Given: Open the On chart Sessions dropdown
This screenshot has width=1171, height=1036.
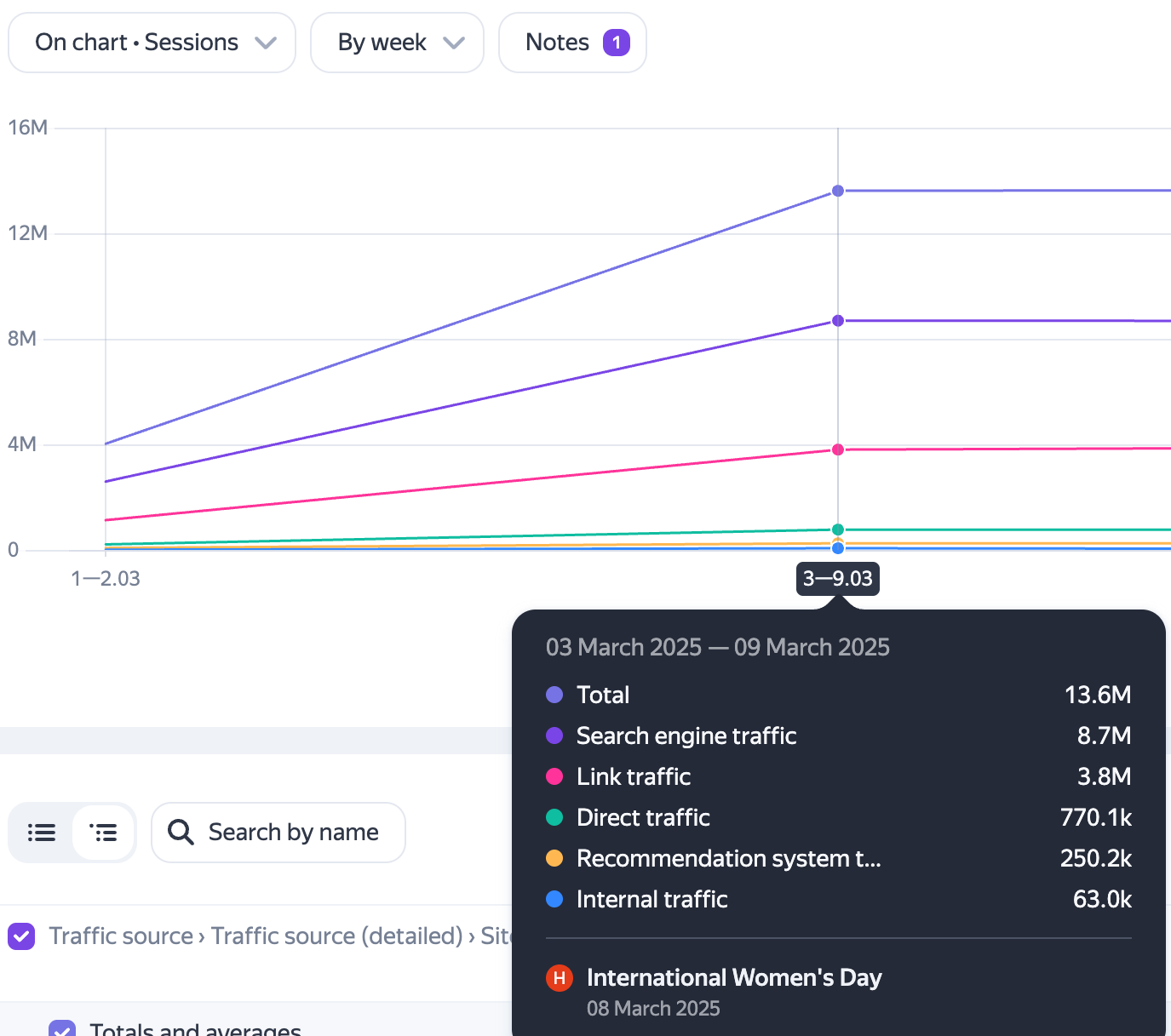Looking at the screenshot, I should click(152, 43).
